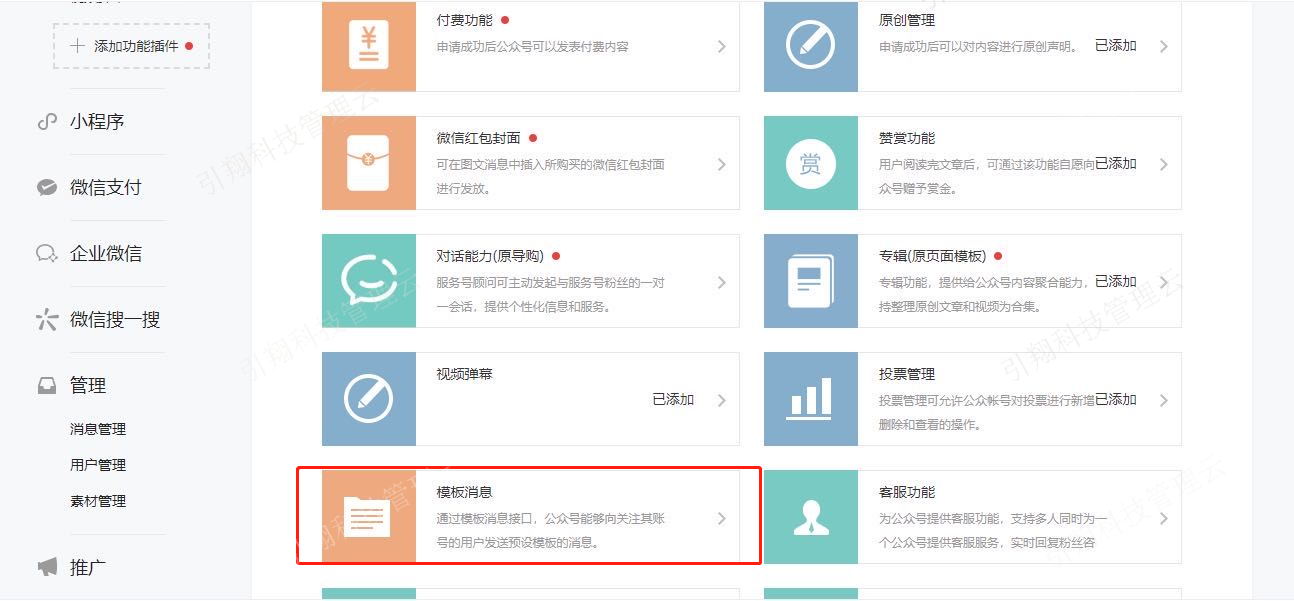The image size is (1294, 601).
Task: Open 小程序 in the sidebar
Action: point(97,122)
